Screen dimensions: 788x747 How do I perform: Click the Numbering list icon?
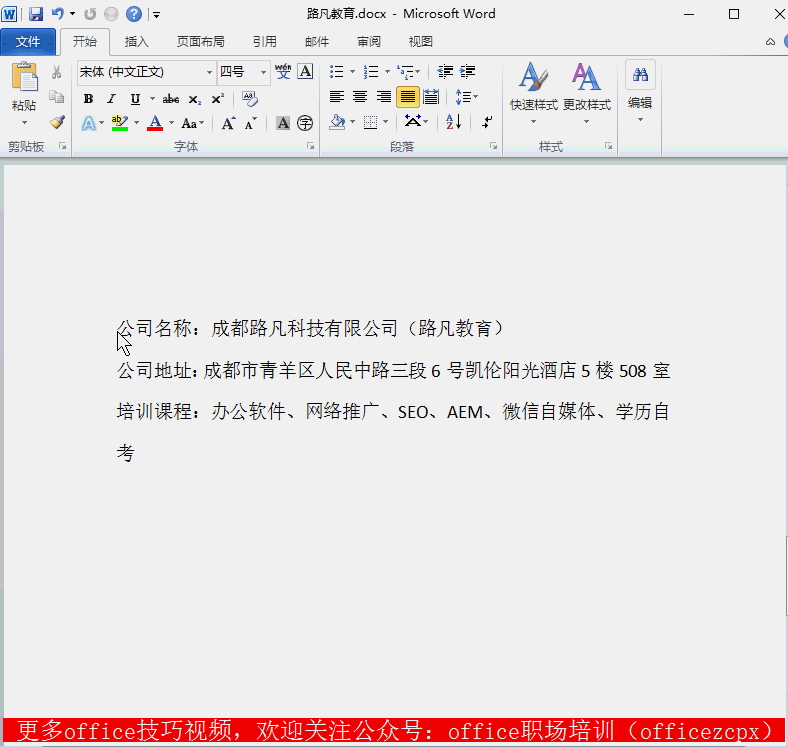pos(371,71)
